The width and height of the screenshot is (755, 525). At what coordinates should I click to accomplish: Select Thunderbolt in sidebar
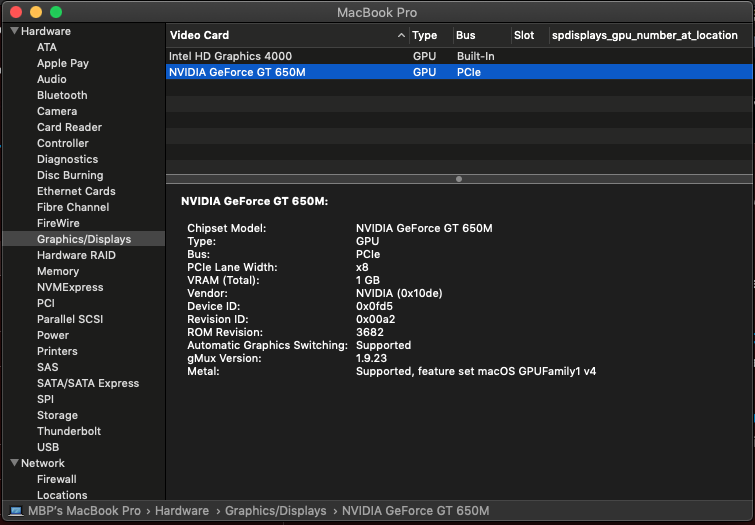69,431
